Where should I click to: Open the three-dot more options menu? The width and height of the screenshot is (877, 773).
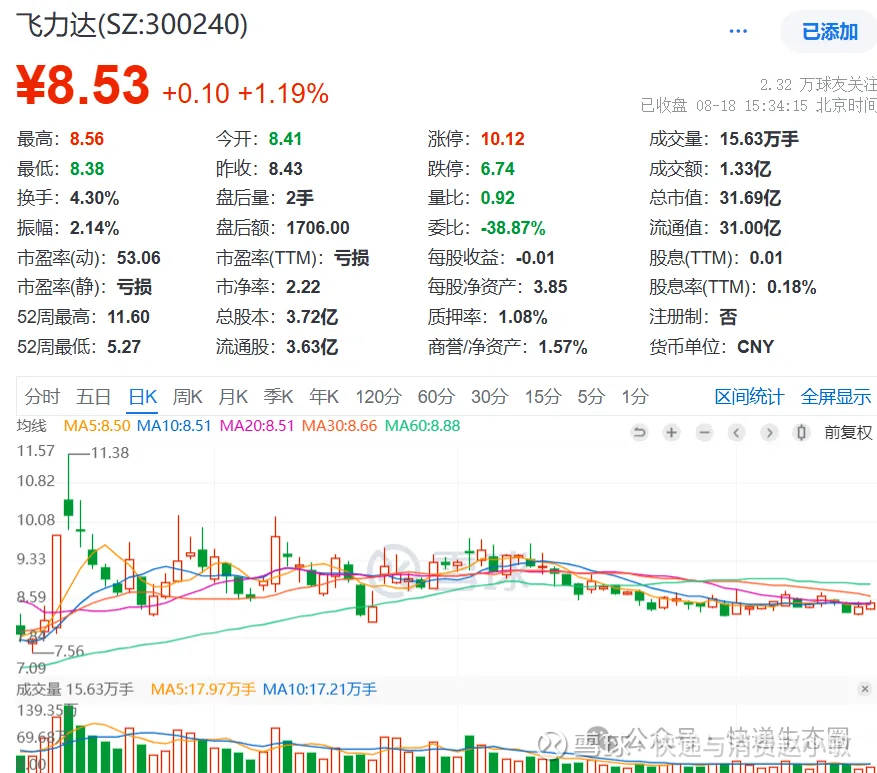[x=738, y=31]
